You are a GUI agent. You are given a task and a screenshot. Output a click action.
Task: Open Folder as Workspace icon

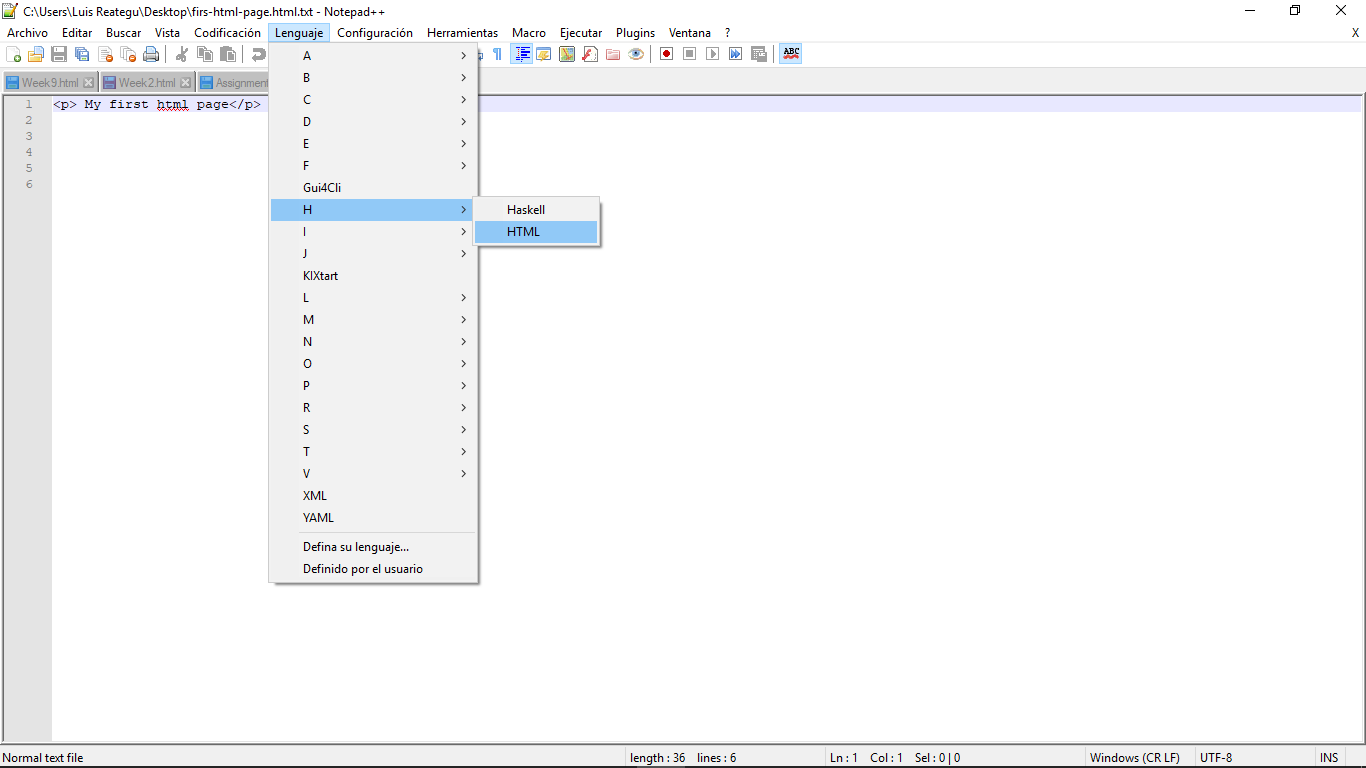coord(613,54)
